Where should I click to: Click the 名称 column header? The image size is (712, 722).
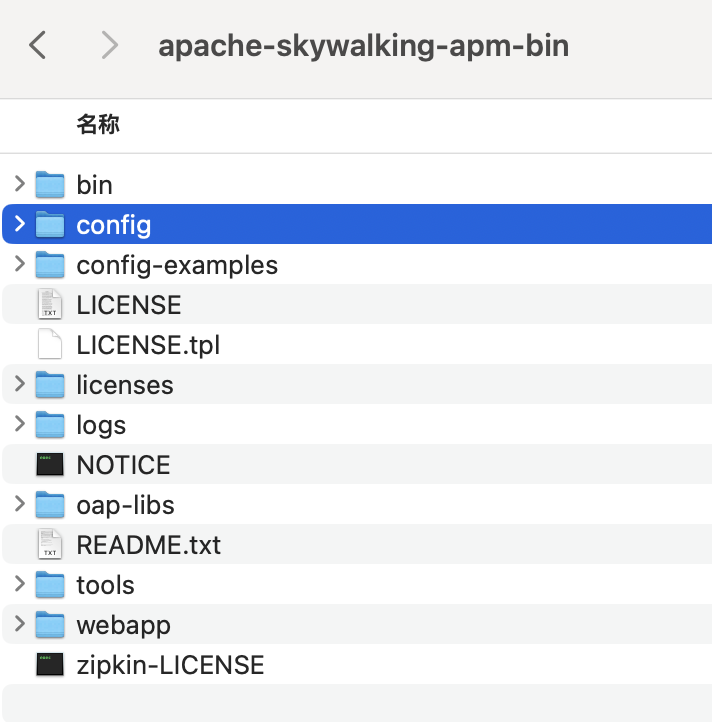(x=98, y=124)
